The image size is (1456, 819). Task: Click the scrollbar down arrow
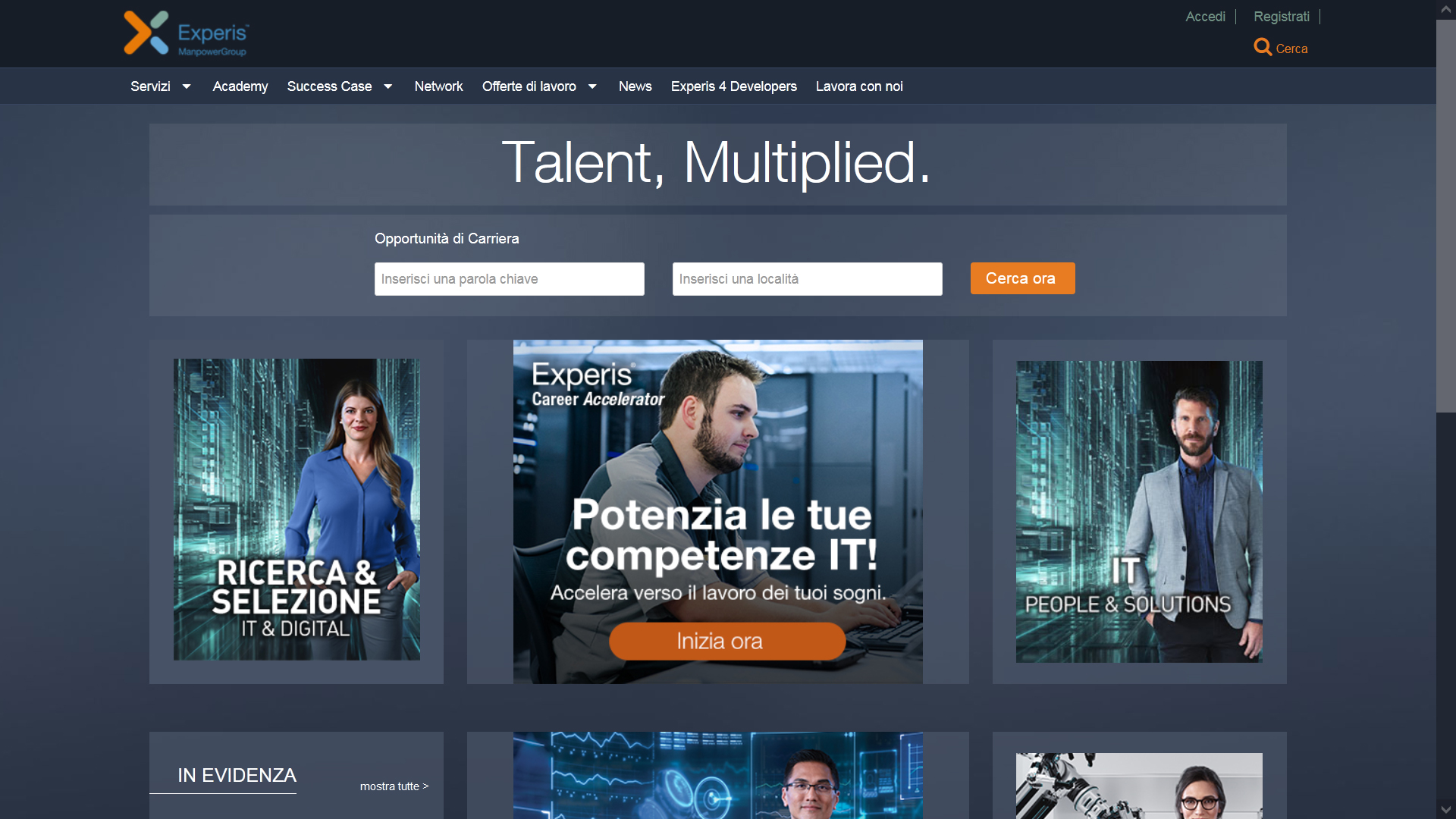click(1445, 809)
